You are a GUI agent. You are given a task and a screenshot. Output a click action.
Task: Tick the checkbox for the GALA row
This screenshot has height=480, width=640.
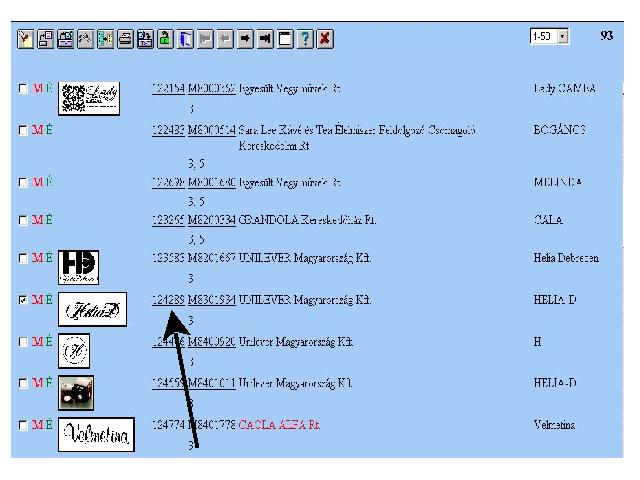[23, 220]
